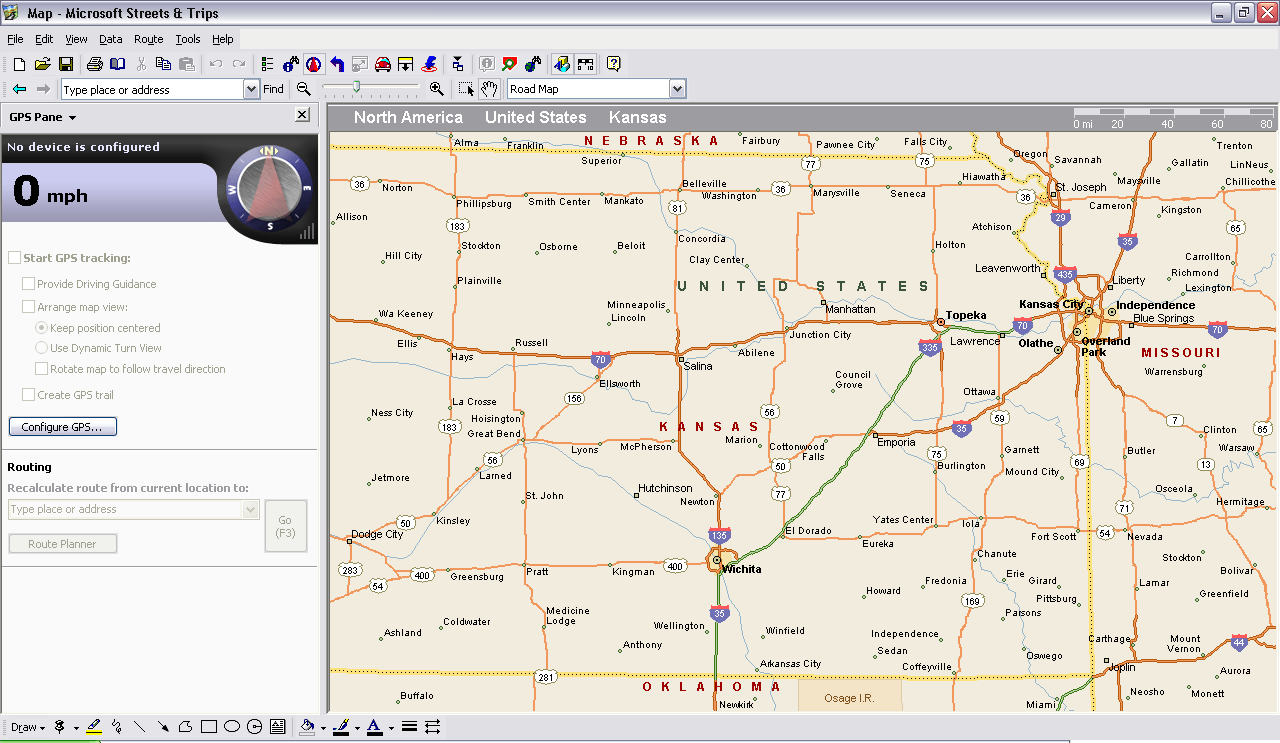1280x743 pixels.
Task: Open the Route menu
Action: click(149, 39)
